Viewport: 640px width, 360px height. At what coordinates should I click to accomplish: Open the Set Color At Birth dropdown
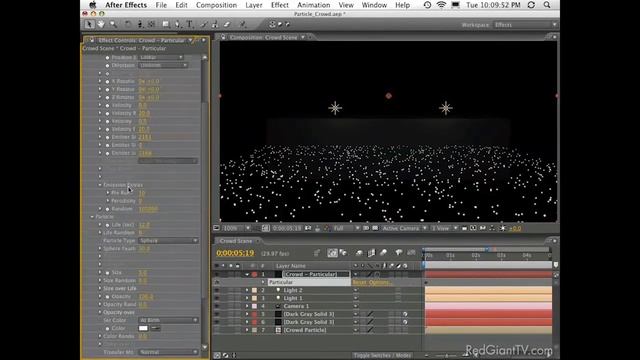tap(168, 320)
